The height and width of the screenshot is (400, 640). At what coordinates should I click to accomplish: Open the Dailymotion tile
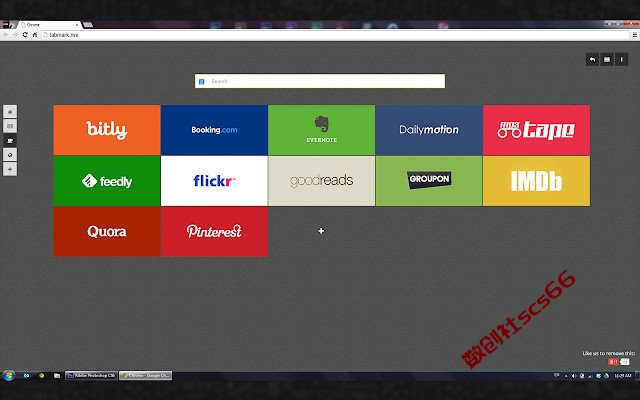(429, 130)
